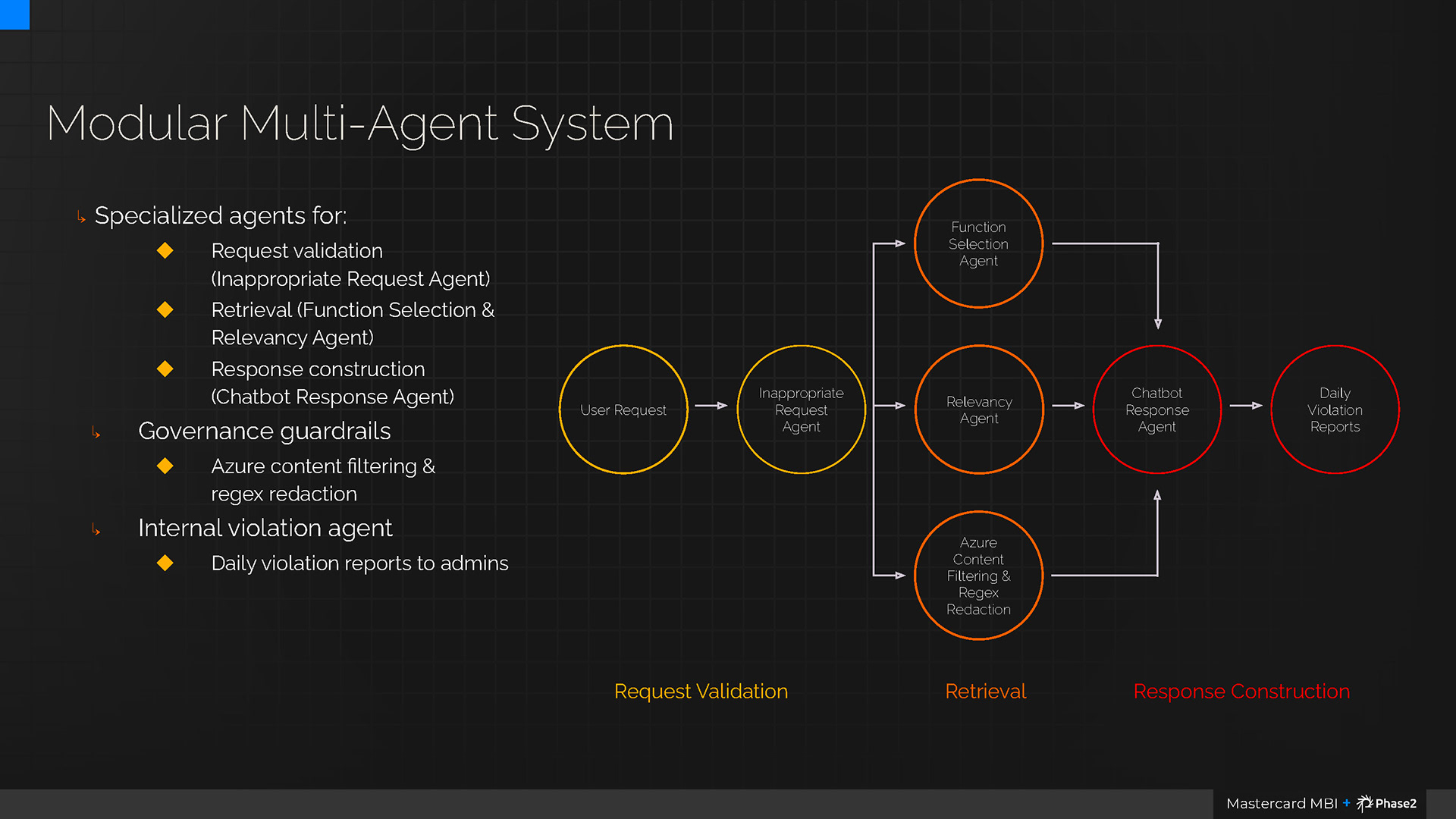Click the Azure Content Filtering node
The height and width of the screenshot is (819, 1456).
point(979,576)
